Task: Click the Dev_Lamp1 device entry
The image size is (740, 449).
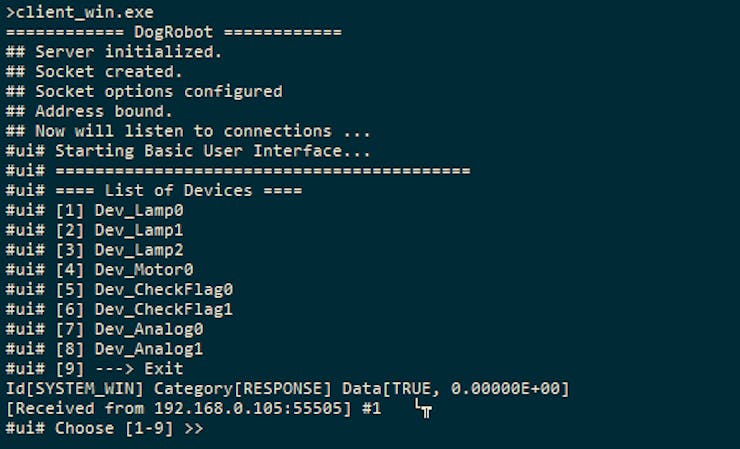Action: (x=94, y=230)
